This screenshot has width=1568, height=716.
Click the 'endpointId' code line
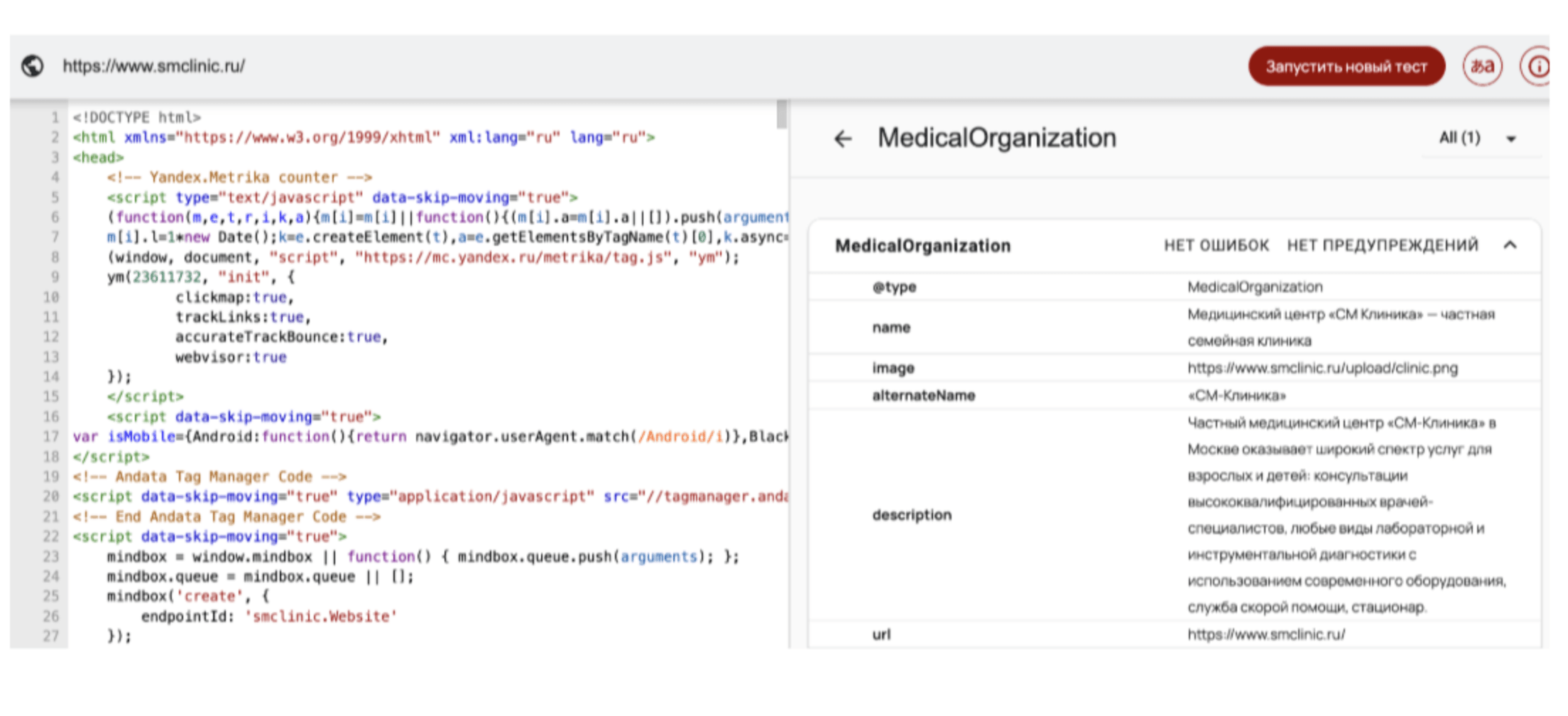pos(269,617)
